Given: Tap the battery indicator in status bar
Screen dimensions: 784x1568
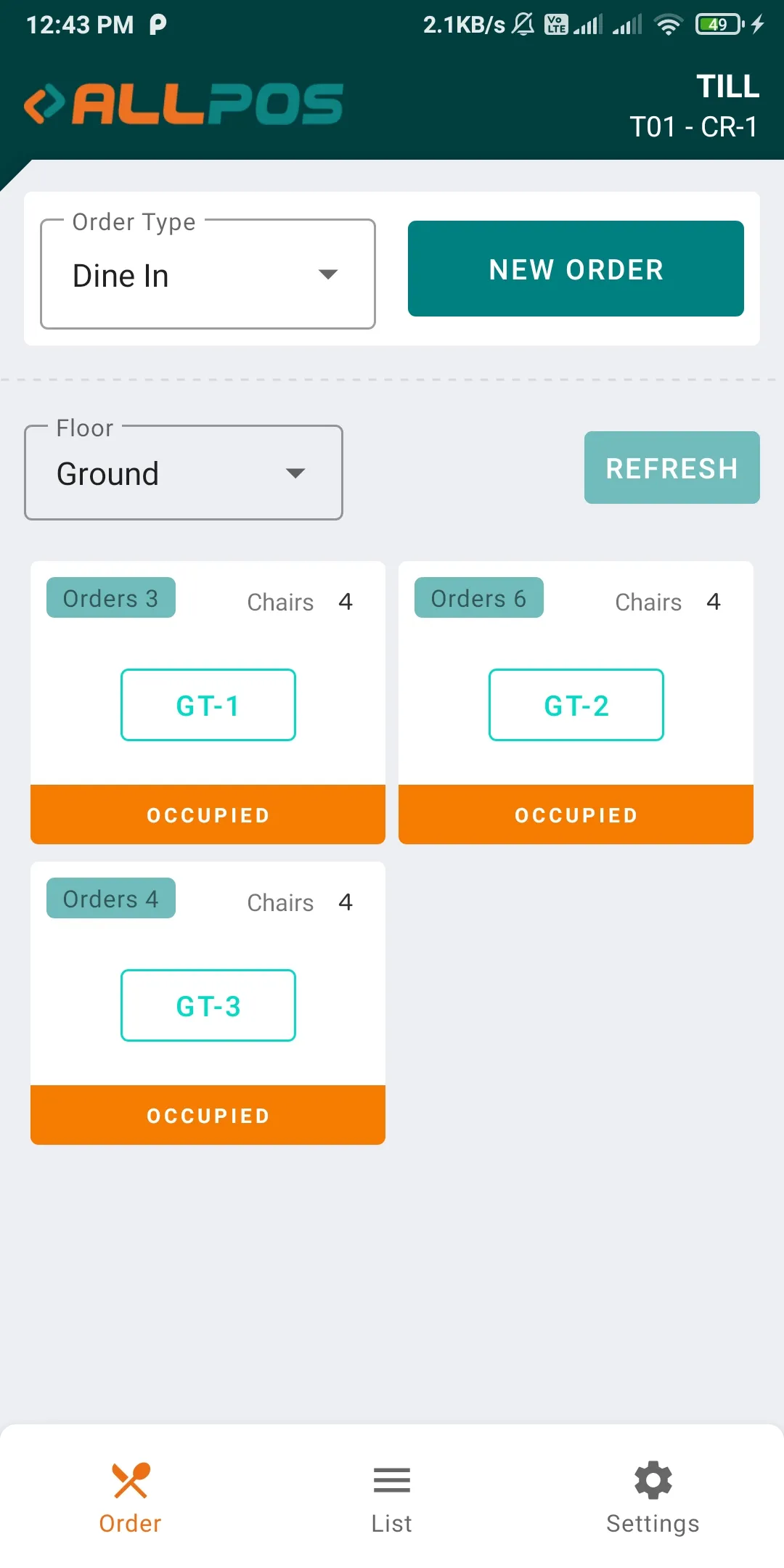Looking at the screenshot, I should [x=719, y=25].
